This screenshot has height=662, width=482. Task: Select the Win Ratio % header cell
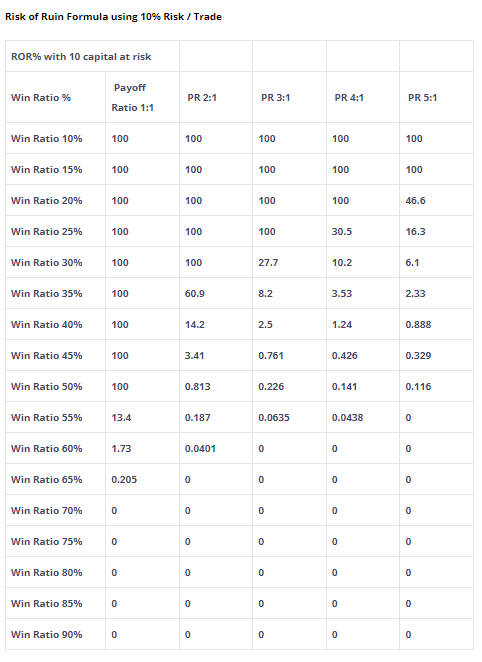click(55, 97)
